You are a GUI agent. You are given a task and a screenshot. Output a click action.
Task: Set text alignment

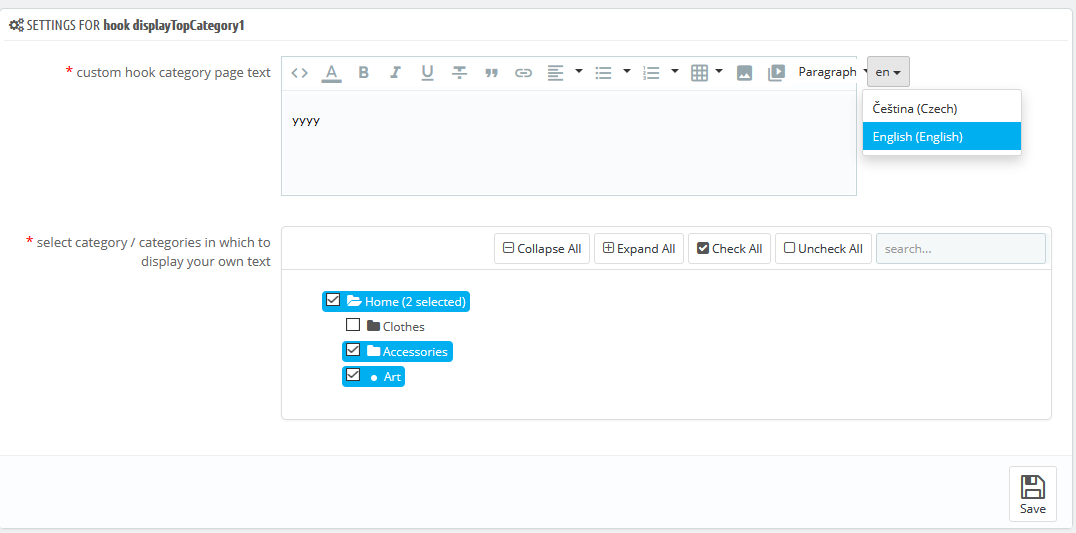click(x=555, y=73)
